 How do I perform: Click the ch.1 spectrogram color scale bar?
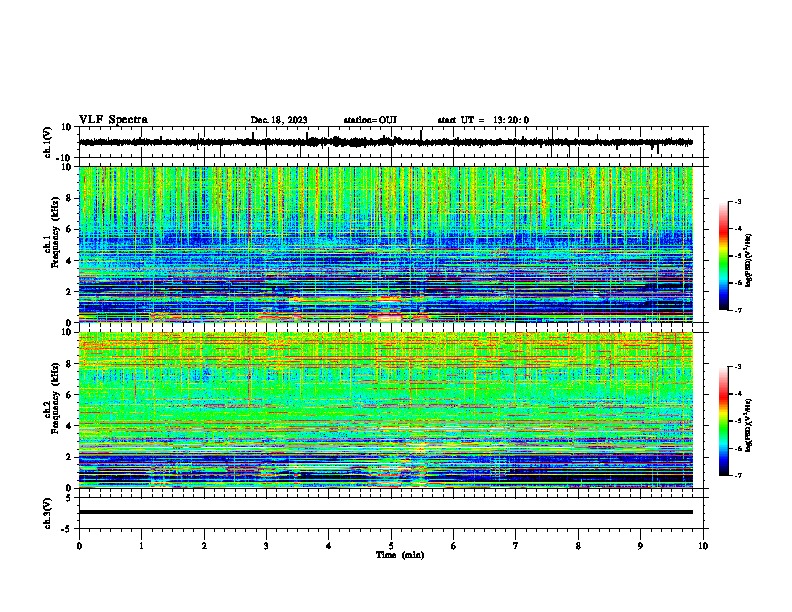(x=723, y=256)
